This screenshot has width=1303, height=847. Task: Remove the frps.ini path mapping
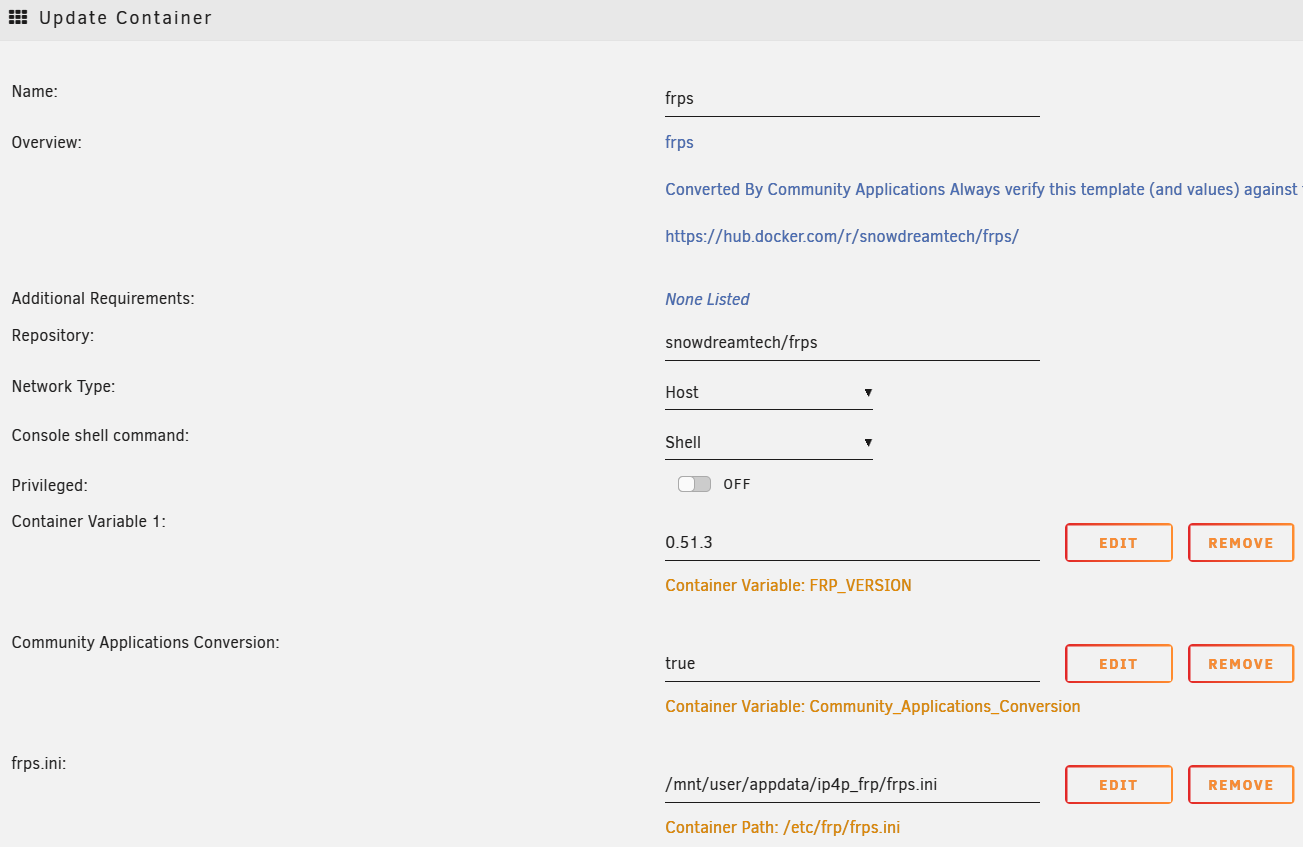(1240, 785)
